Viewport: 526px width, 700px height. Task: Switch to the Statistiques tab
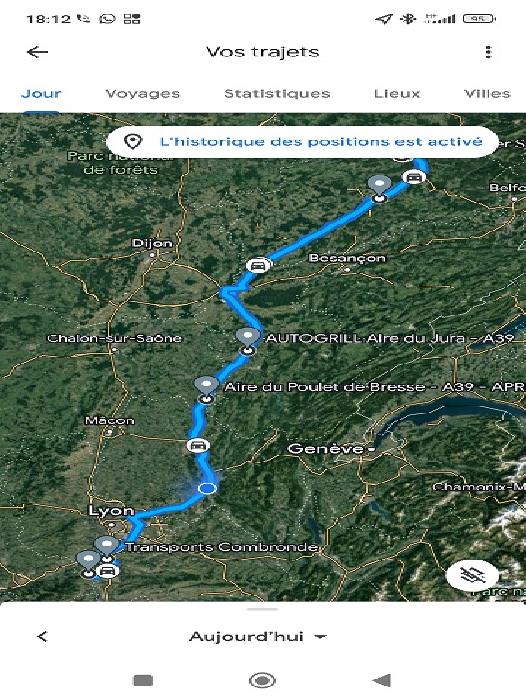click(277, 94)
